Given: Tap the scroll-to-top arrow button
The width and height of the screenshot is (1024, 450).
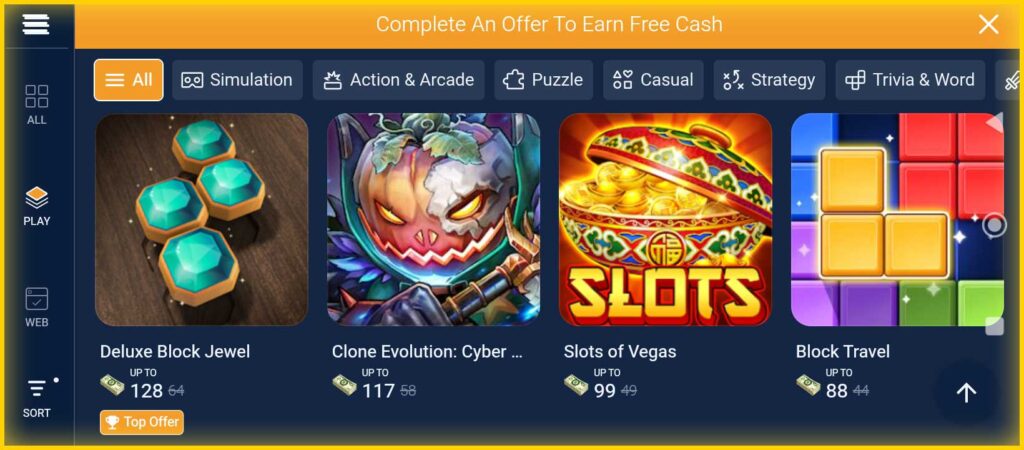Looking at the screenshot, I should pyautogui.click(x=966, y=393).
